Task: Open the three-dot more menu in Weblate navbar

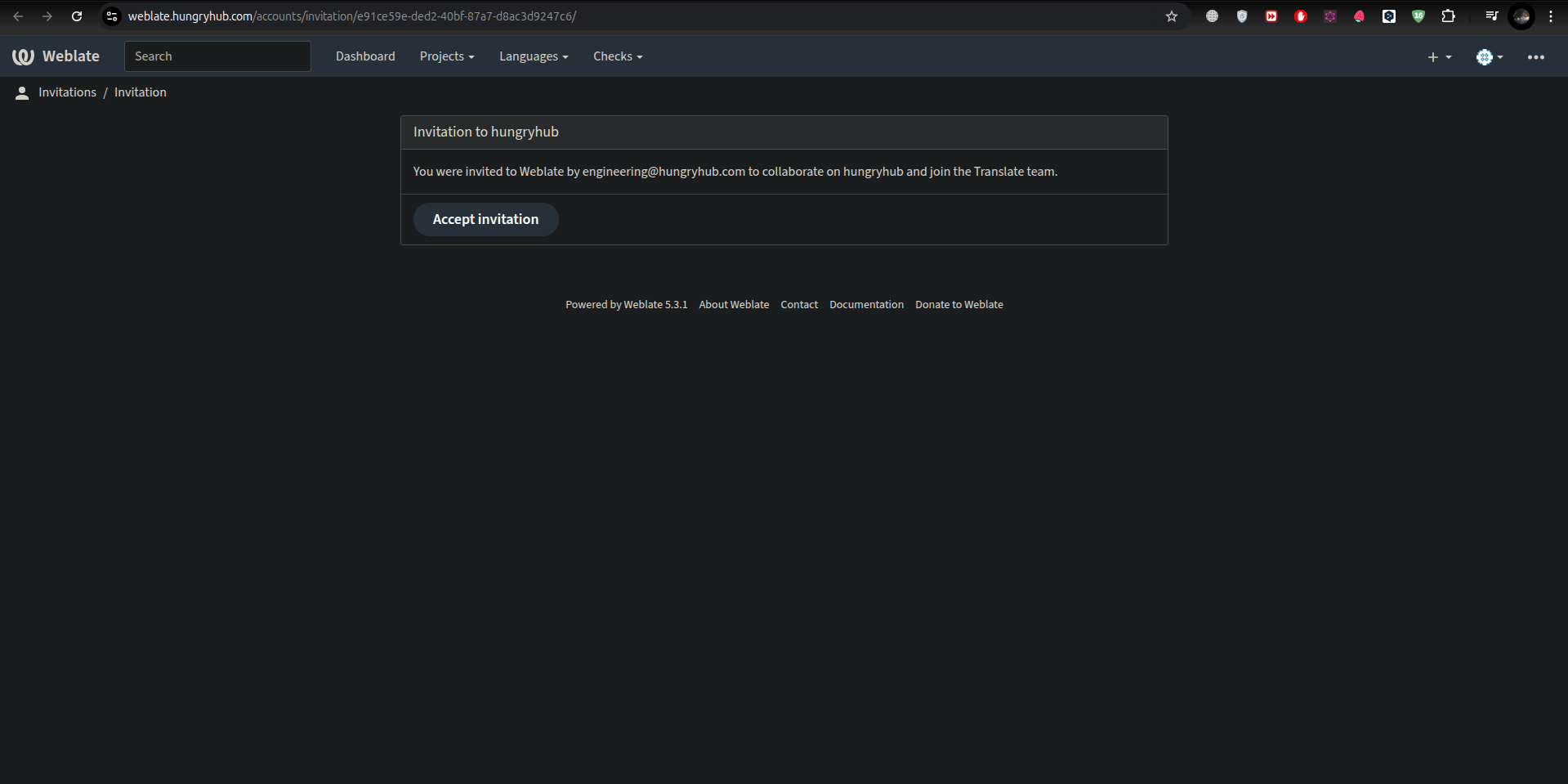Action: [1535, 57]
